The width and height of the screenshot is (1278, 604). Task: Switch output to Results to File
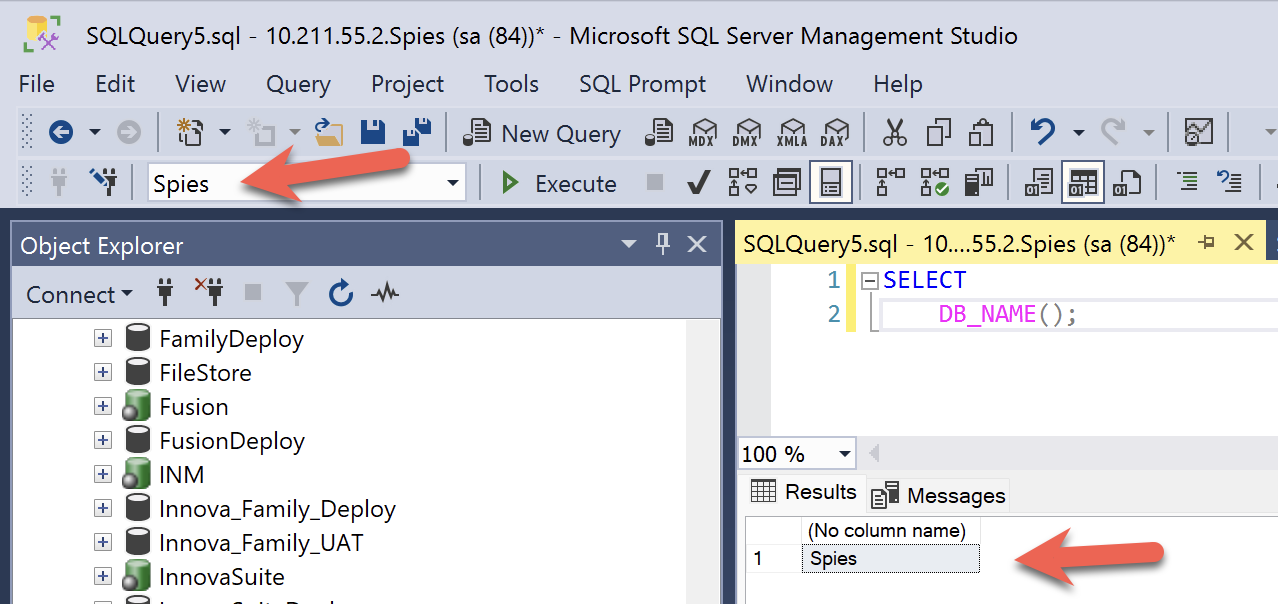[1127, 183]
